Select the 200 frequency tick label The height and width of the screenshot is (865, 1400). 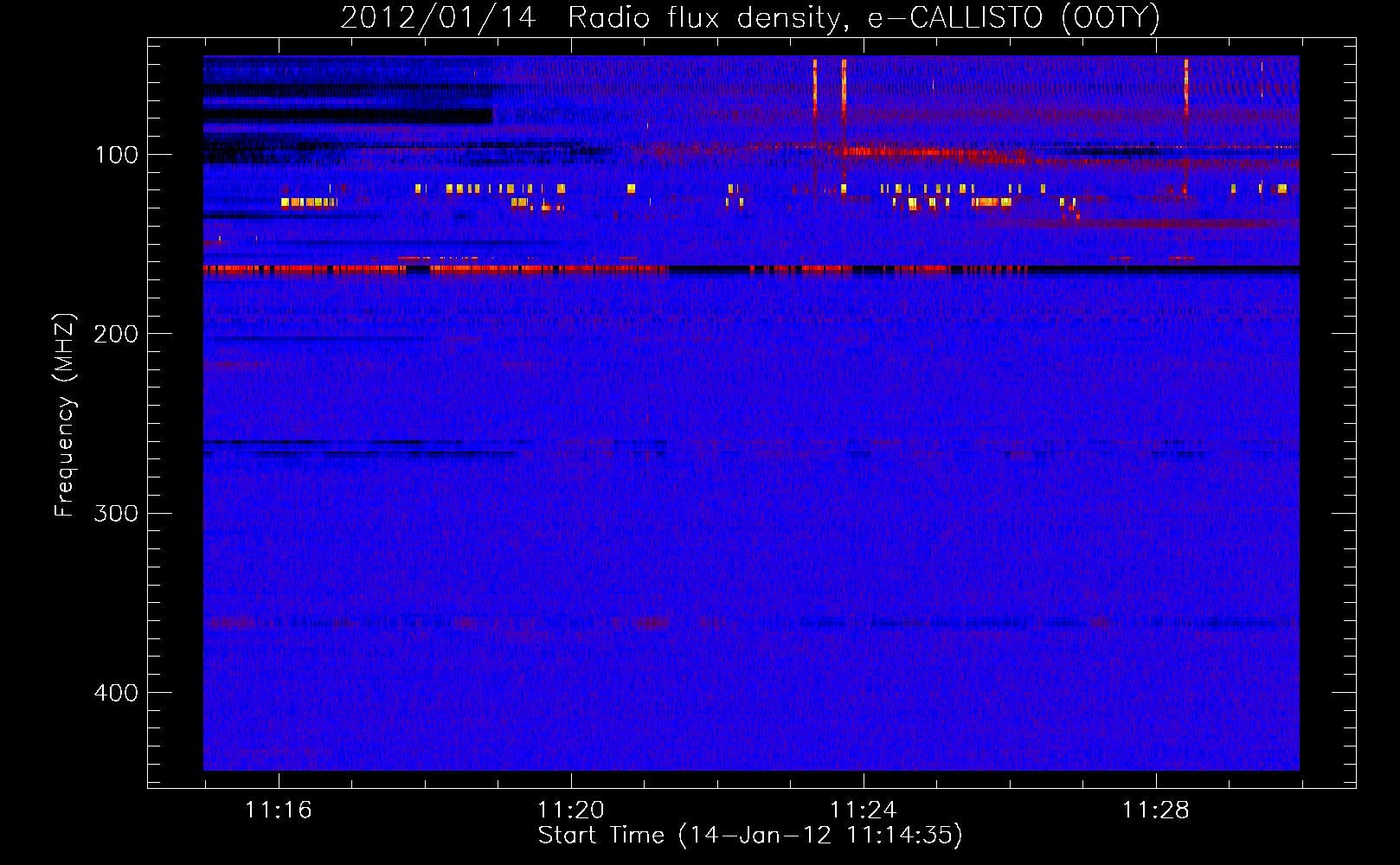pyautogui.click(x=117, y=334)
